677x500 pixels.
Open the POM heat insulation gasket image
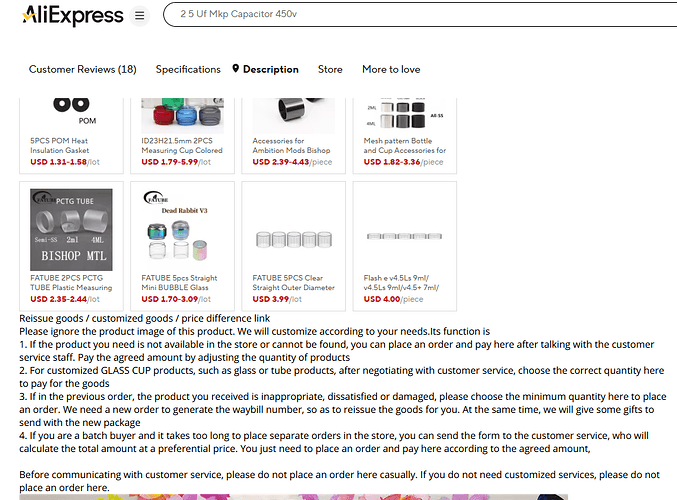71,112
